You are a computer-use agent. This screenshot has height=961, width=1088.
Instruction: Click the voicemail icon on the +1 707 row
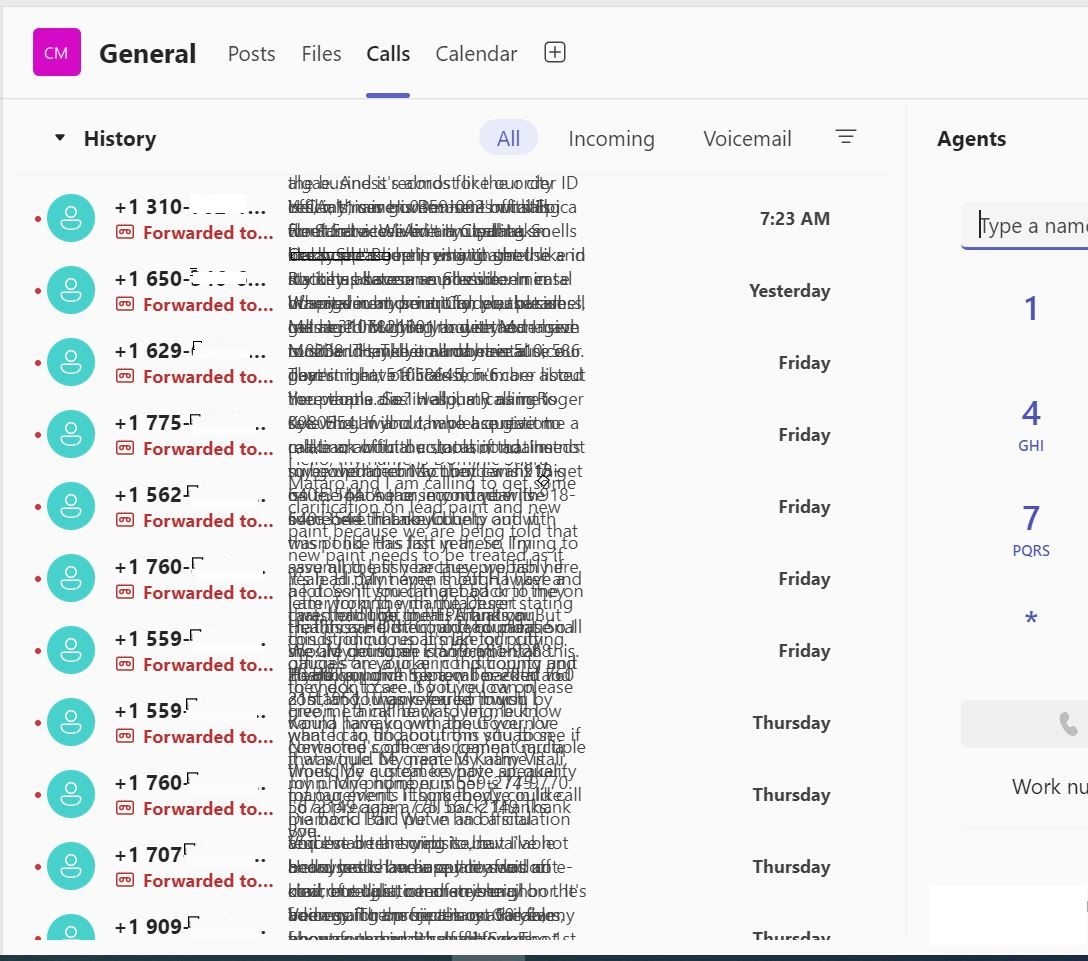click(125, 880)
